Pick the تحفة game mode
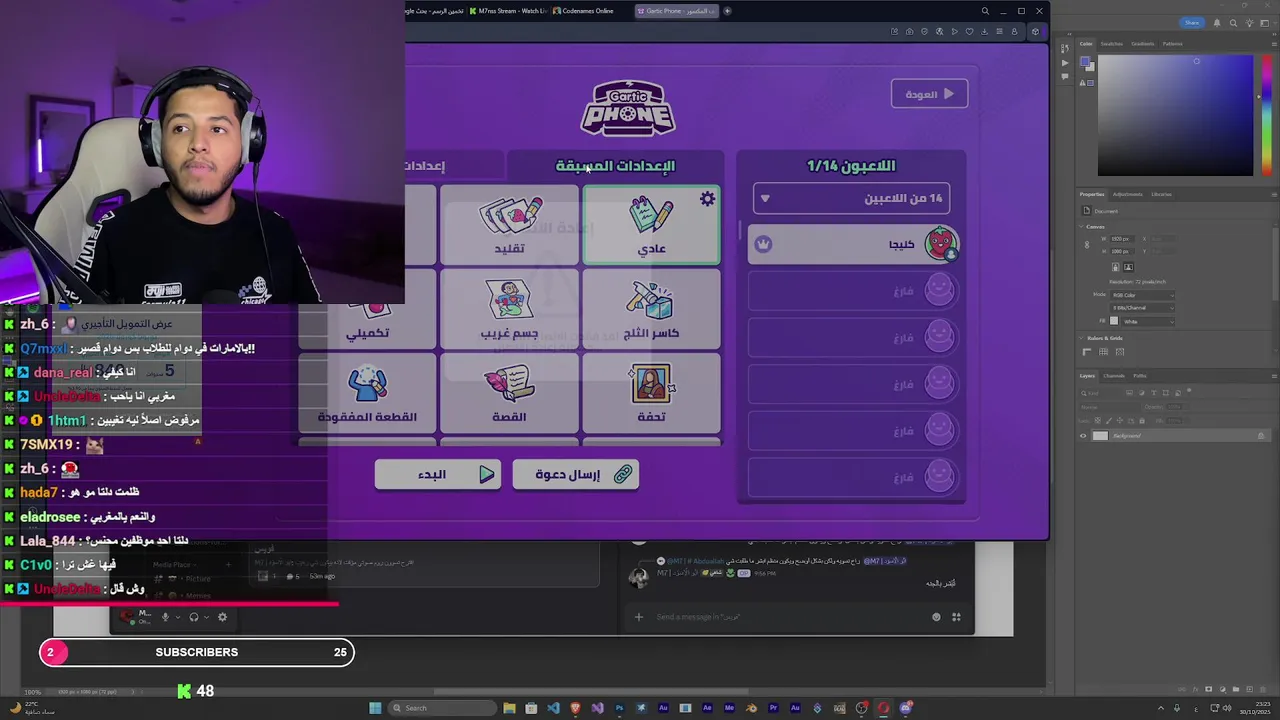This screenshot has width=1280, height=720. click(x=651, y=393)
